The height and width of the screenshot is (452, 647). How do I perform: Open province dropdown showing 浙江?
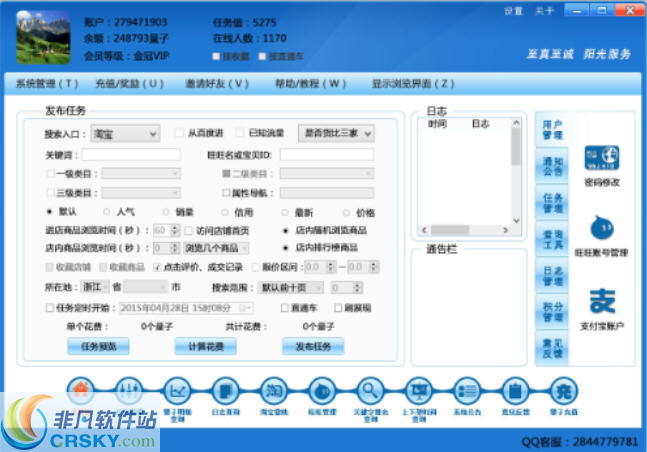tap(95, 286)
